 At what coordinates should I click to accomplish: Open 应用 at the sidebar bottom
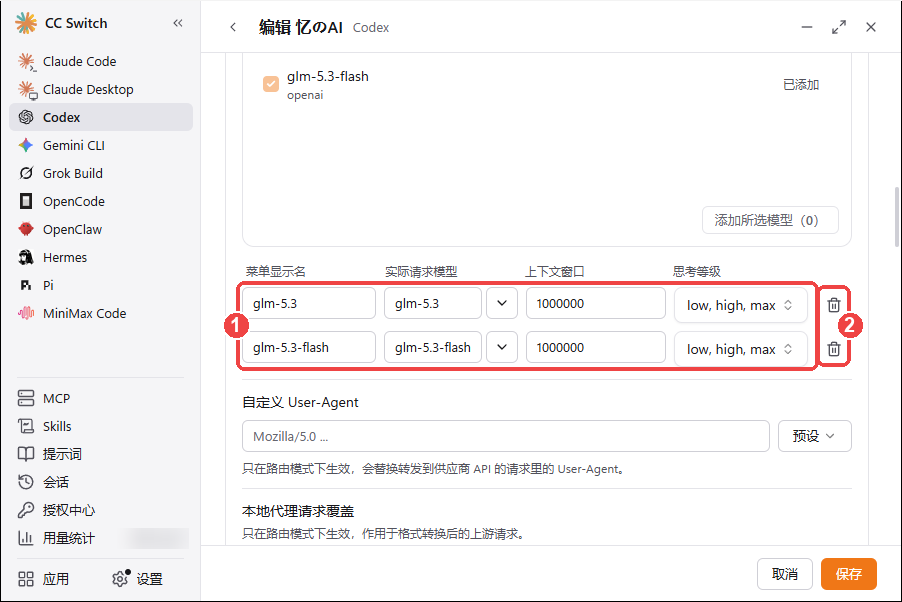pyautogui.click(x=44, y=579)
